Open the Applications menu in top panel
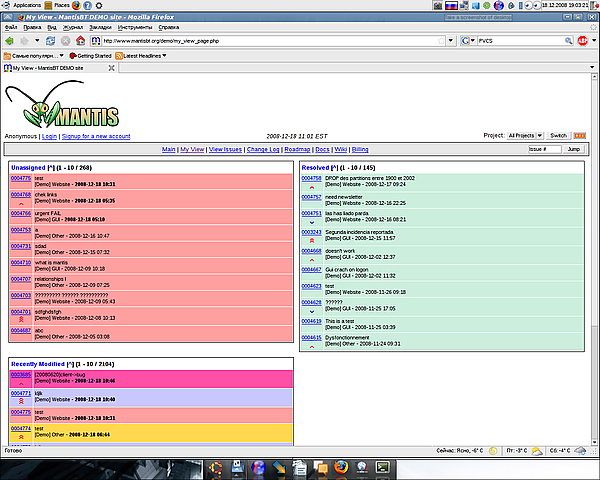 tap(22, 5)
